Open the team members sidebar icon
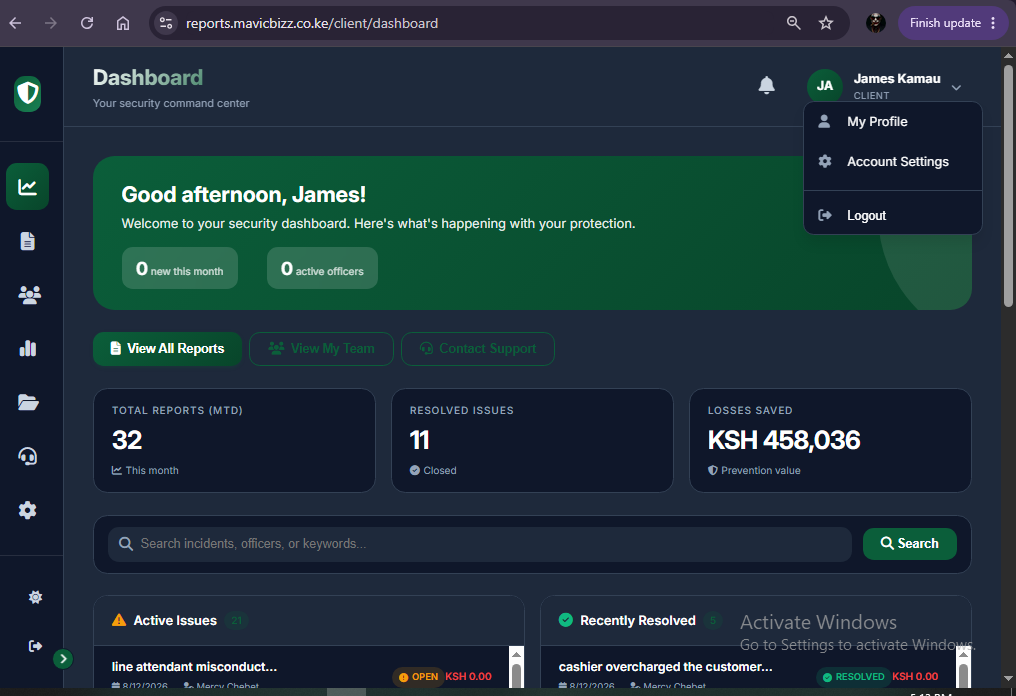This screenshot has width=1016, height=696. [29, 295]
